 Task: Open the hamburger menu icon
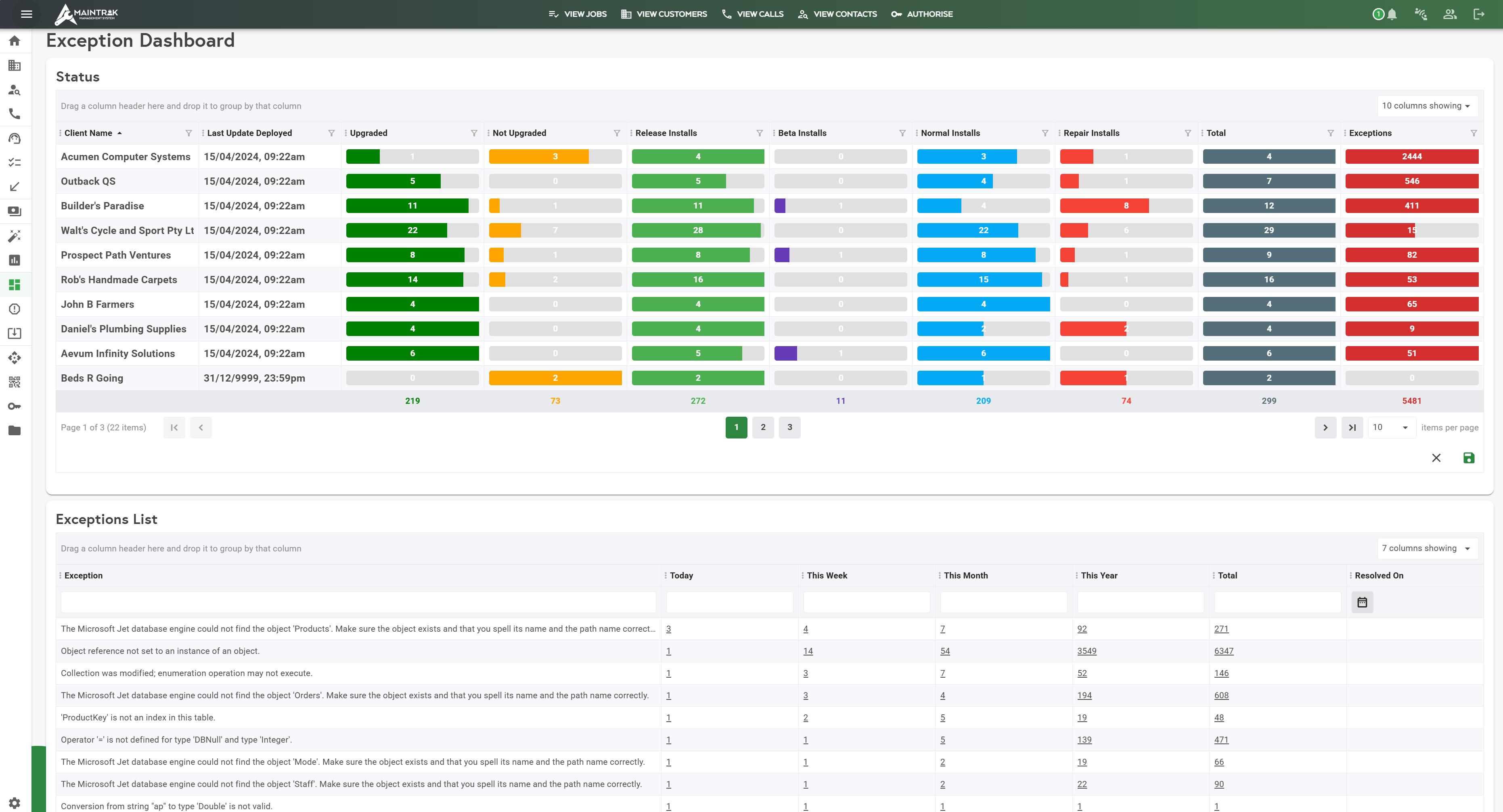(26, 14)
